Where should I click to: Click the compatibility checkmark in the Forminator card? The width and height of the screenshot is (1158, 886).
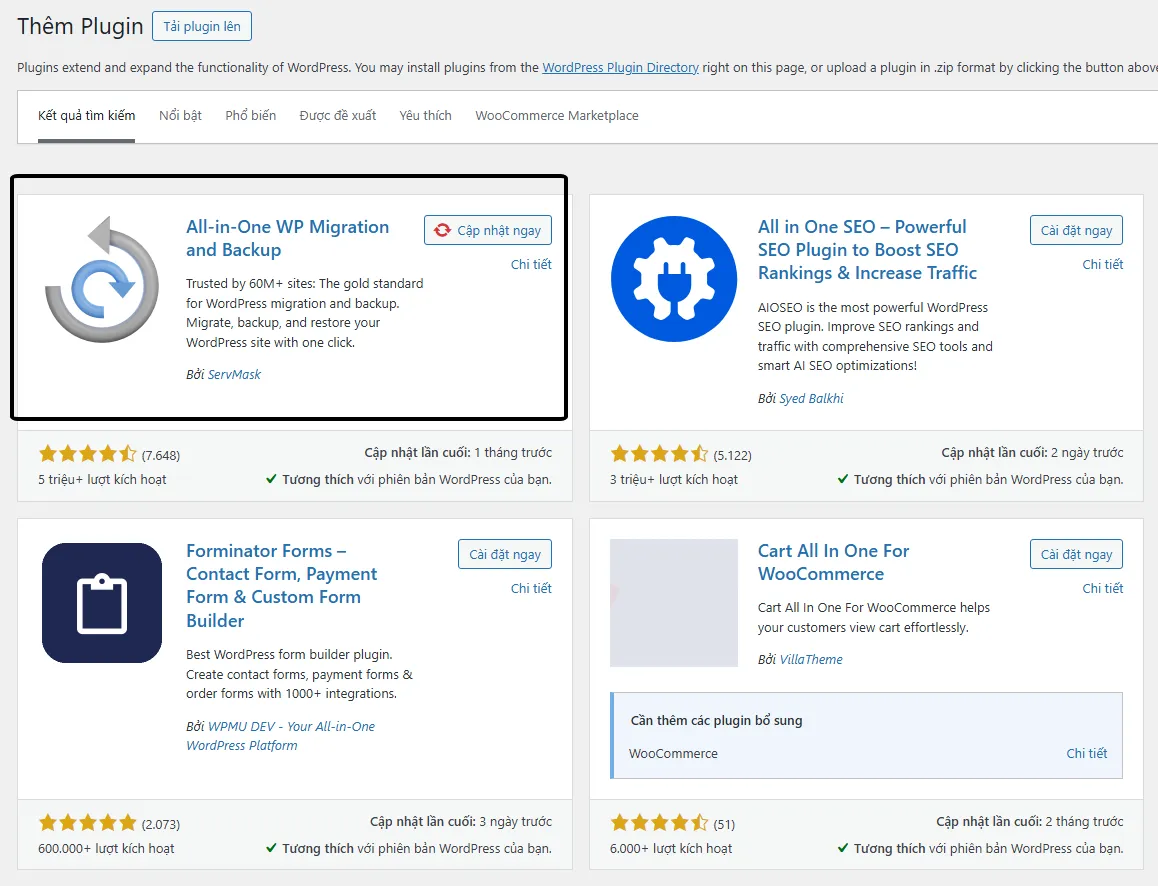click(272, 848)
